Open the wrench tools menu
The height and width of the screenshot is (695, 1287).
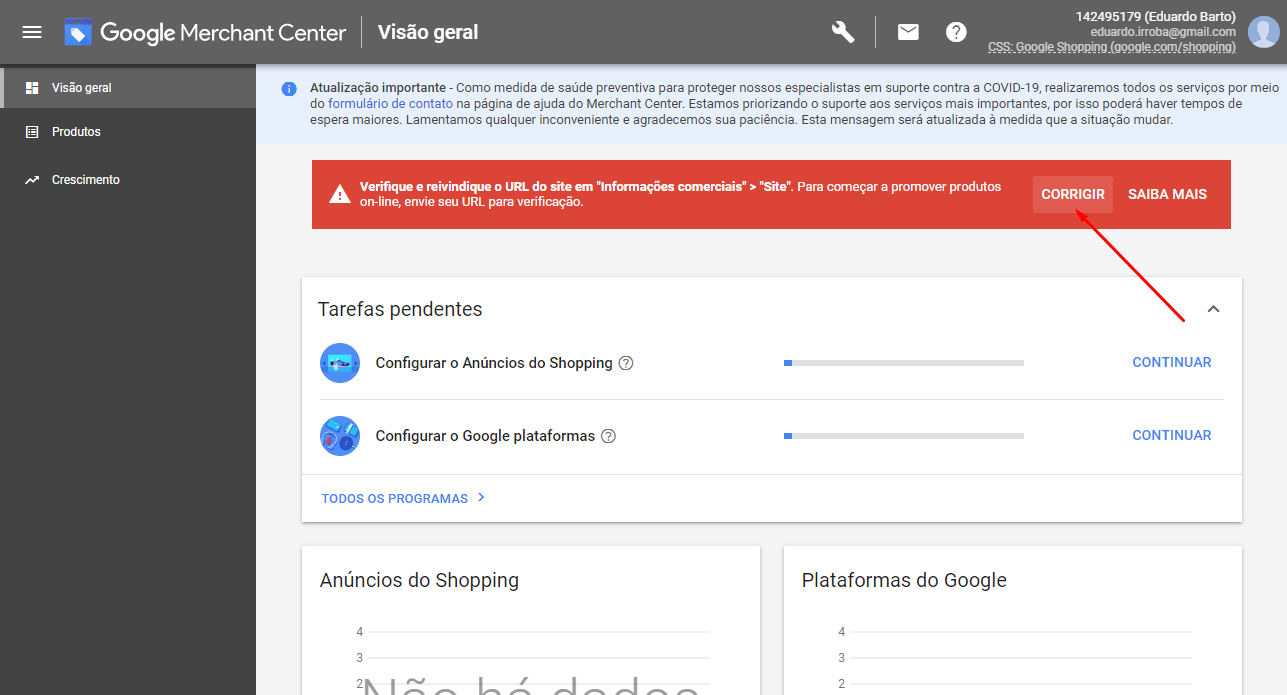tap(843, 32)
